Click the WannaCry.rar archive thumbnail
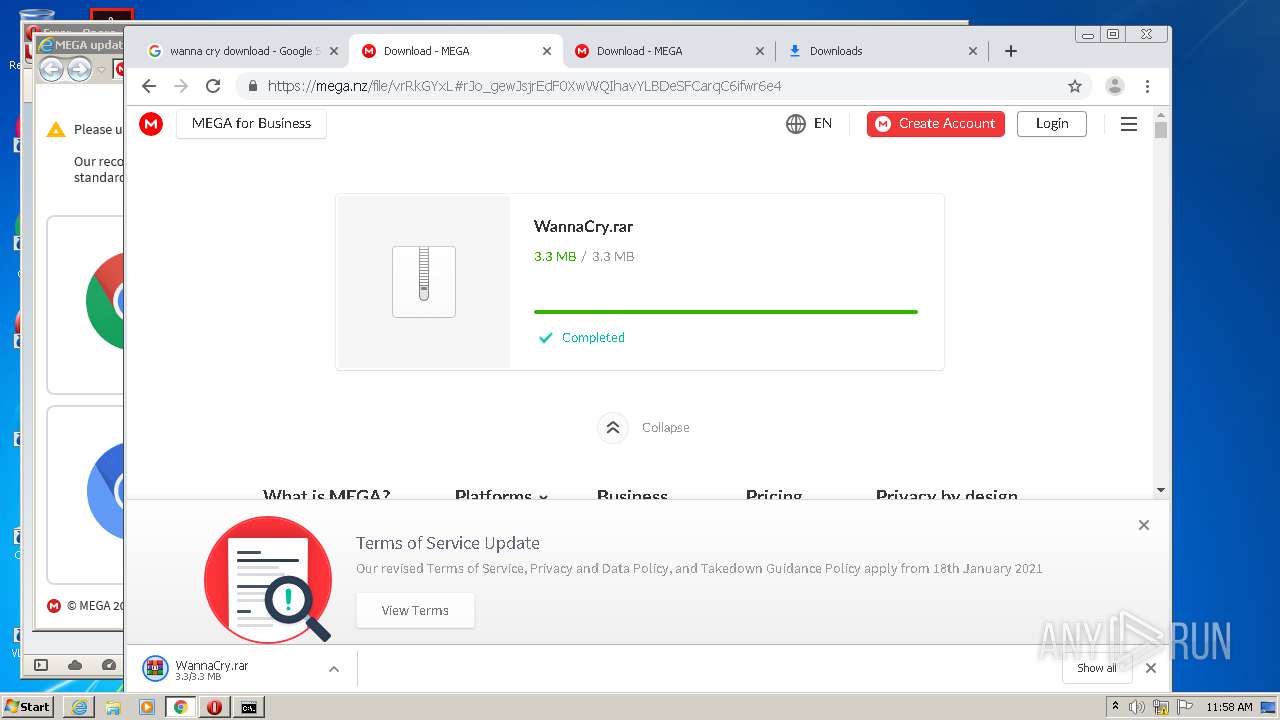The width and height of the screenshot is (1280, 720). point(424,282)
